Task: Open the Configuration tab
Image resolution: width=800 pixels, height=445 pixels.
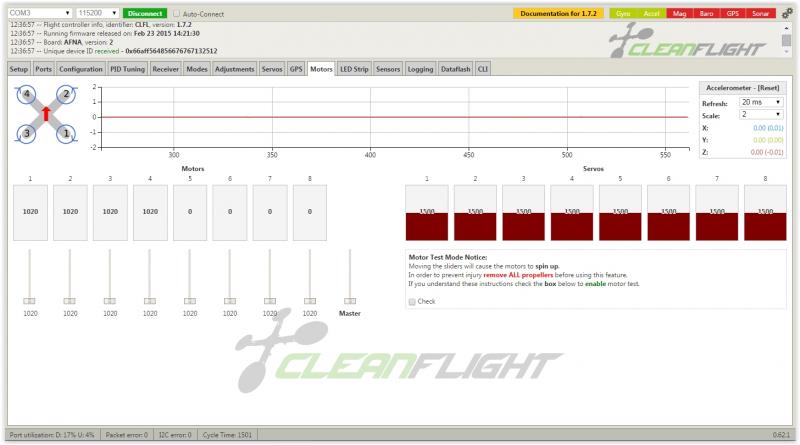Action: pyautogui.click(x=81, y=69)
